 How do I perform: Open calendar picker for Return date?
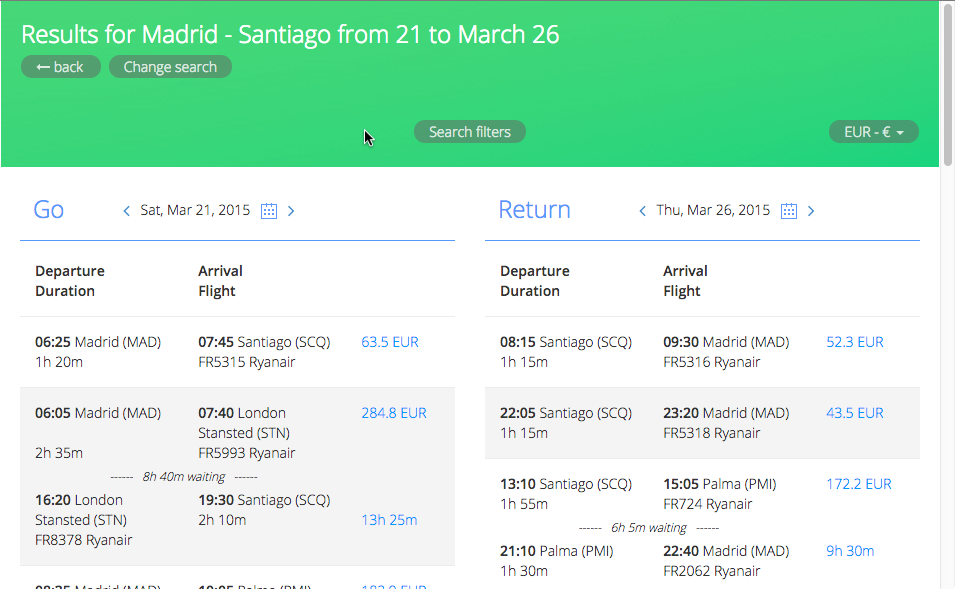[x=789, y=211]
